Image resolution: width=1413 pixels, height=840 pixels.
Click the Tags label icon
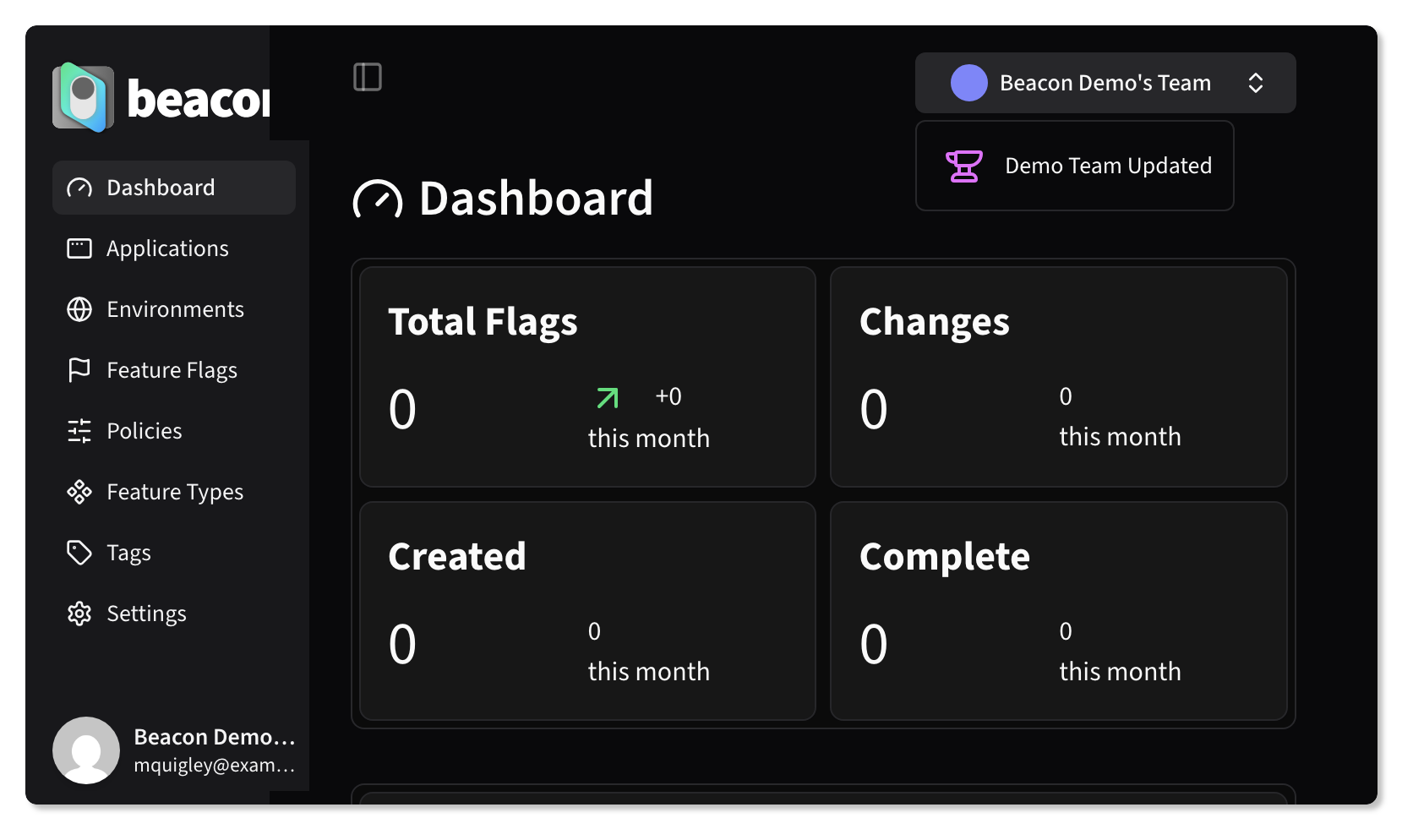pos(79,553)
